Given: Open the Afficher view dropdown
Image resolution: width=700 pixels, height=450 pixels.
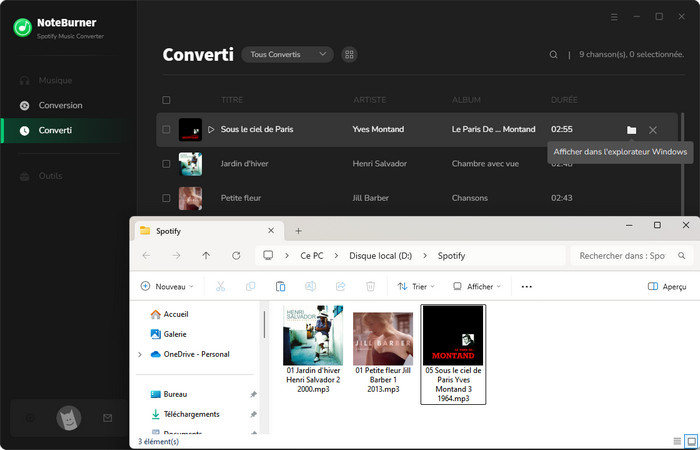Looking at the screenshot, I should [x=477, y=287].
